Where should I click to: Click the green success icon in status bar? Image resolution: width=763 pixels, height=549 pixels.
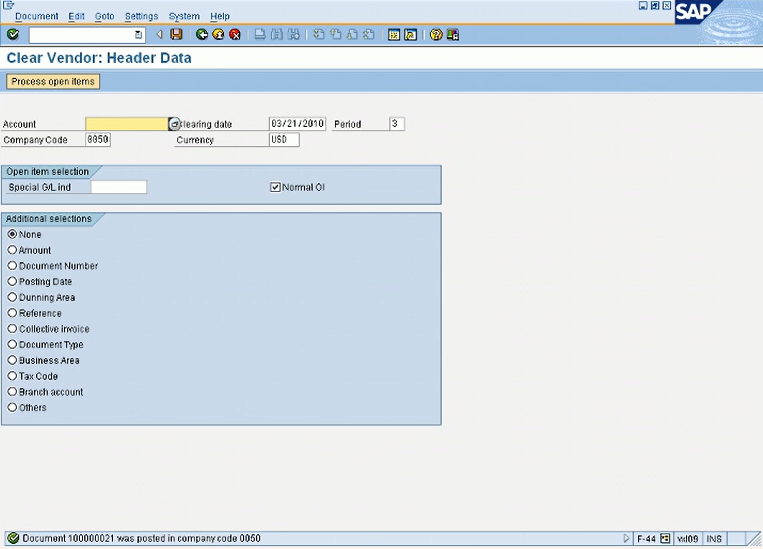[x=13, y=538]
